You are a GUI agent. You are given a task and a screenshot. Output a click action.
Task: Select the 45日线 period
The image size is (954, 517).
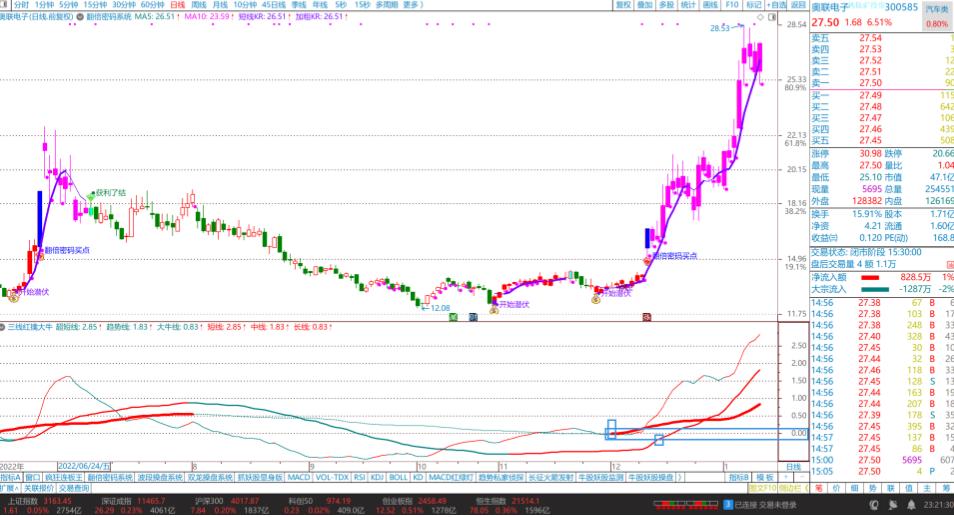273,5
